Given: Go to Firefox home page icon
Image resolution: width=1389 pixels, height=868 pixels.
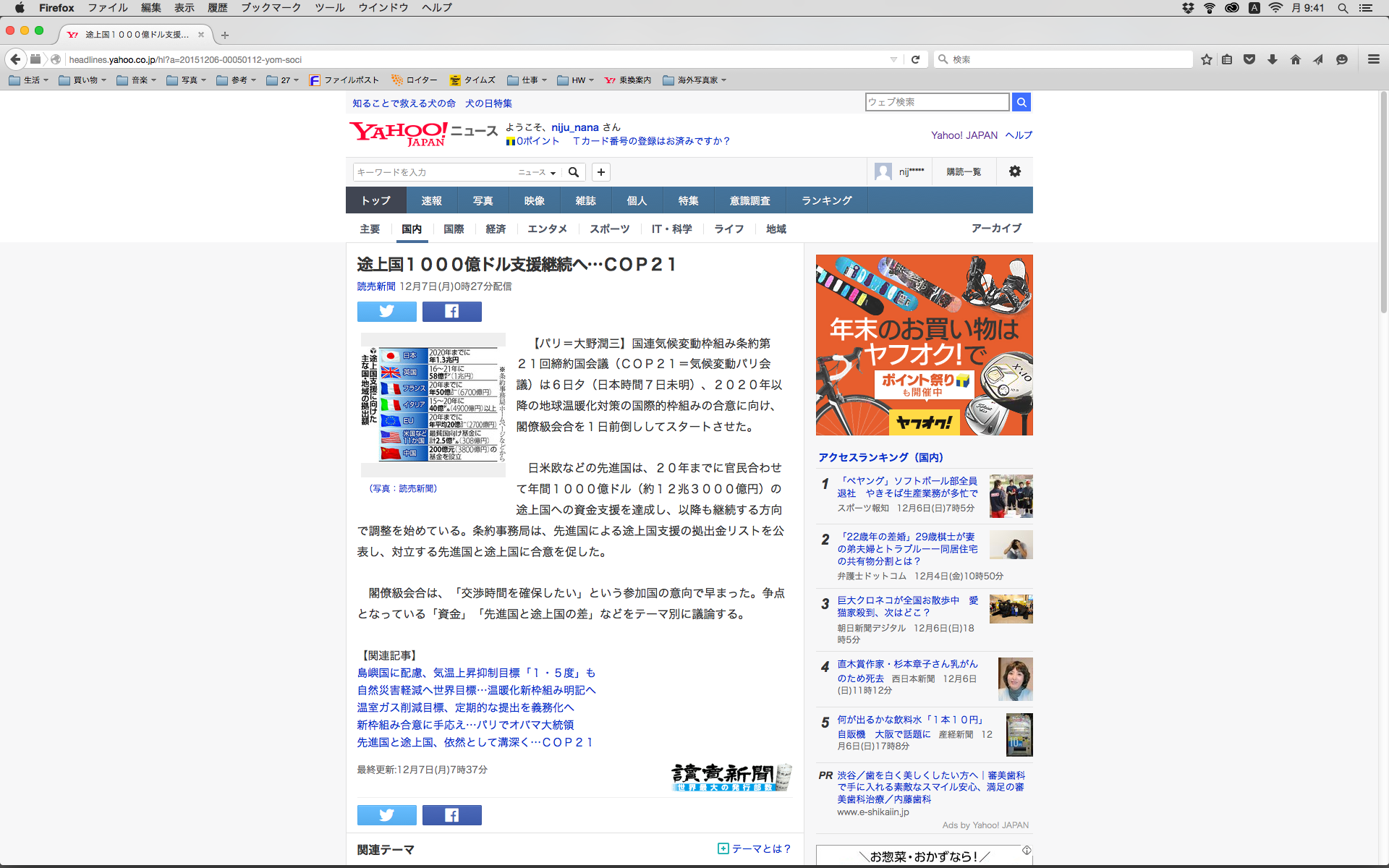Looking at the screenshot, I should click(1295, 59).
